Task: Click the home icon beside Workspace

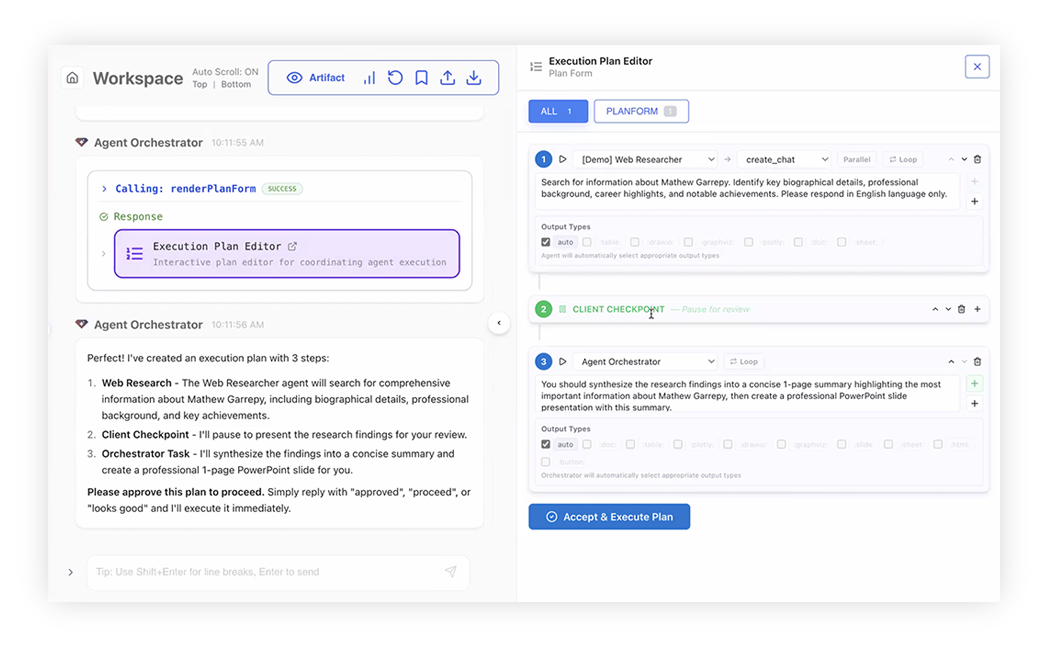Action: point(72,78)
